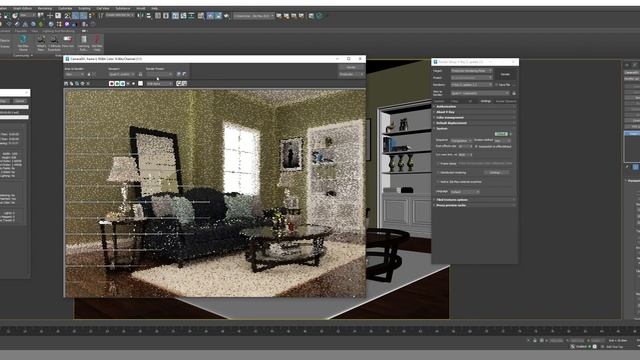
Task: Click Render button in frame window
Action: pyautogui.click(x=351, y=67)
